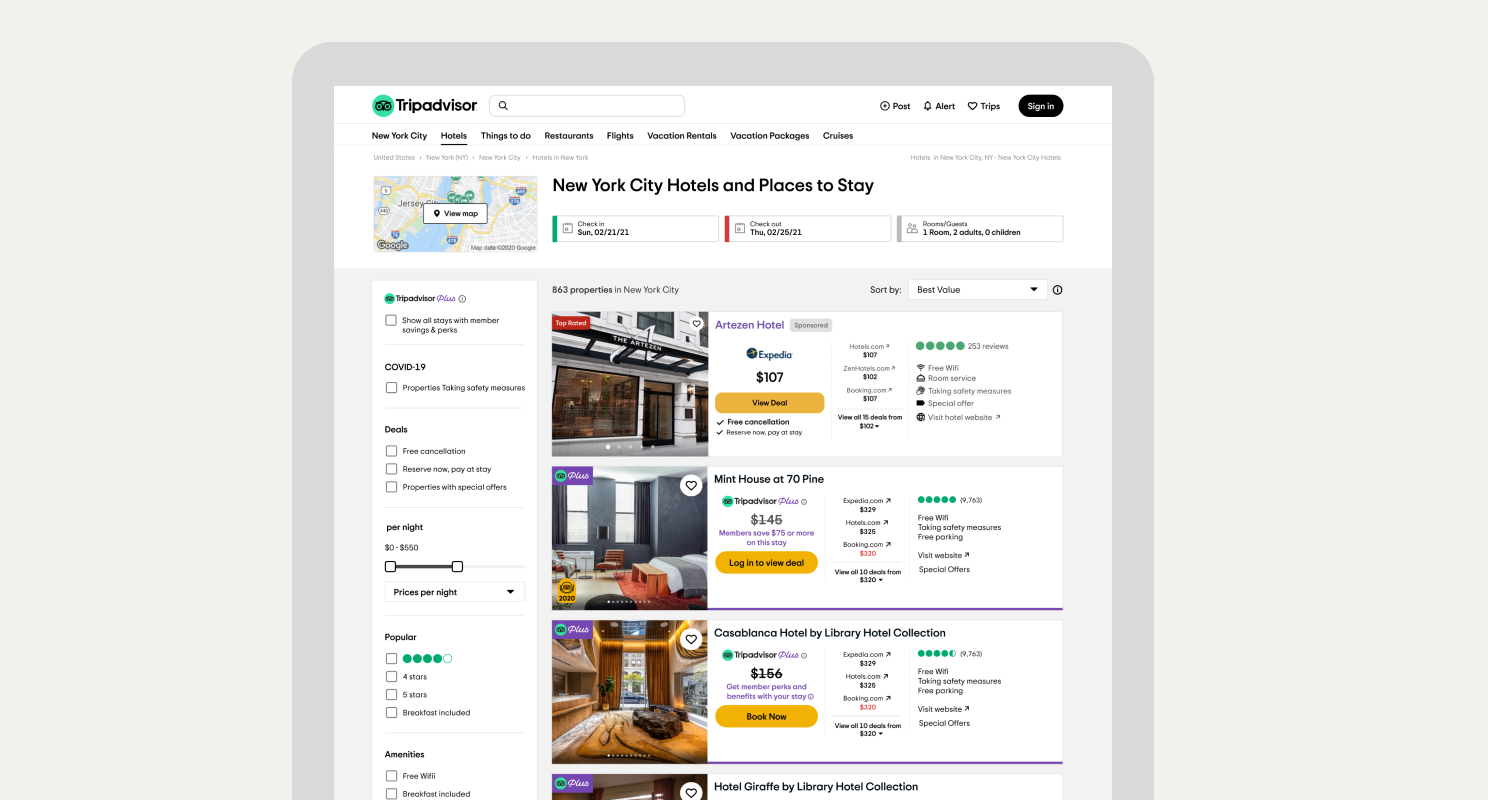Open the Sort by Best Value dropdown
This screenshot has width=1488, height=800.
point(977,290)
